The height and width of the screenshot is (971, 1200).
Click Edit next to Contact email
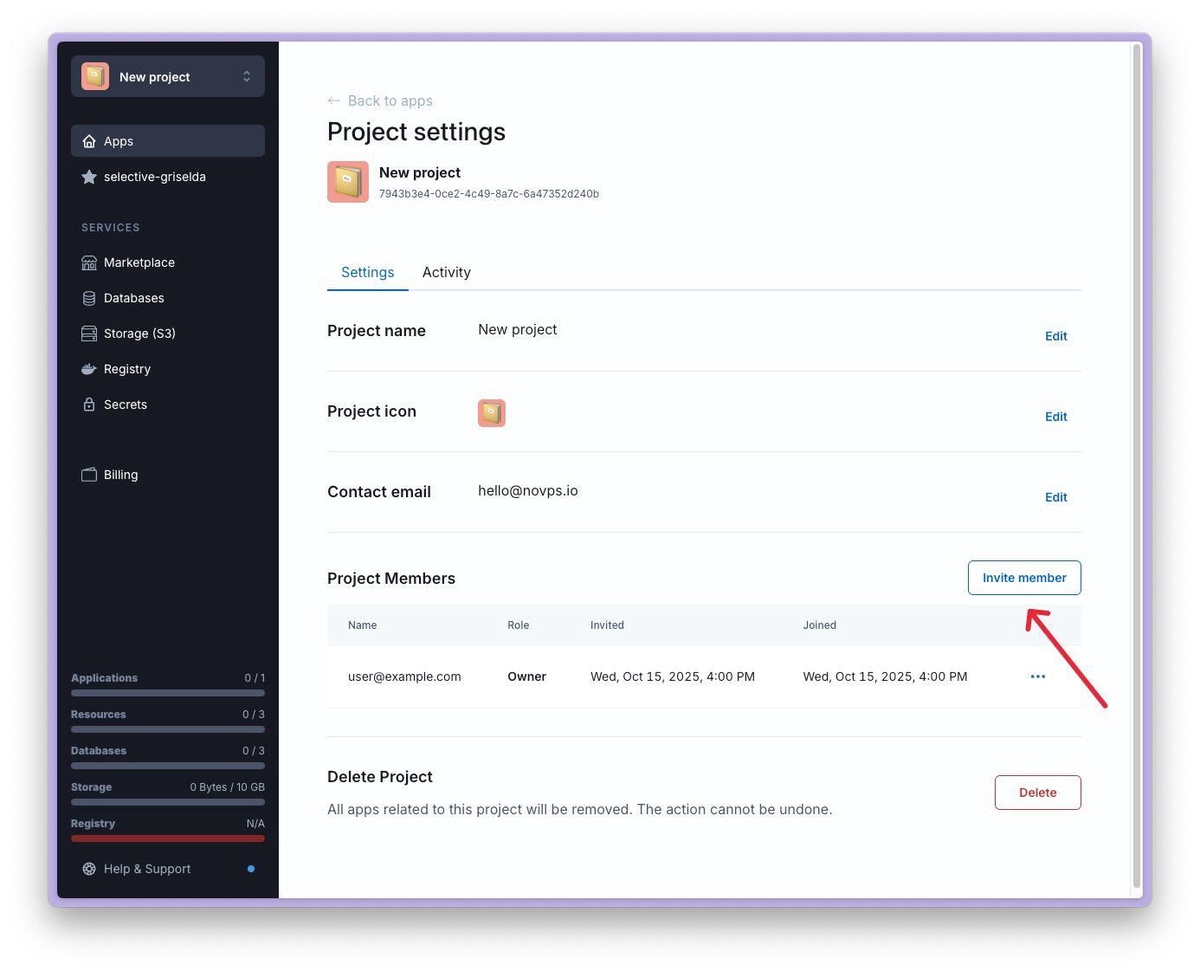coord(1056,497)
